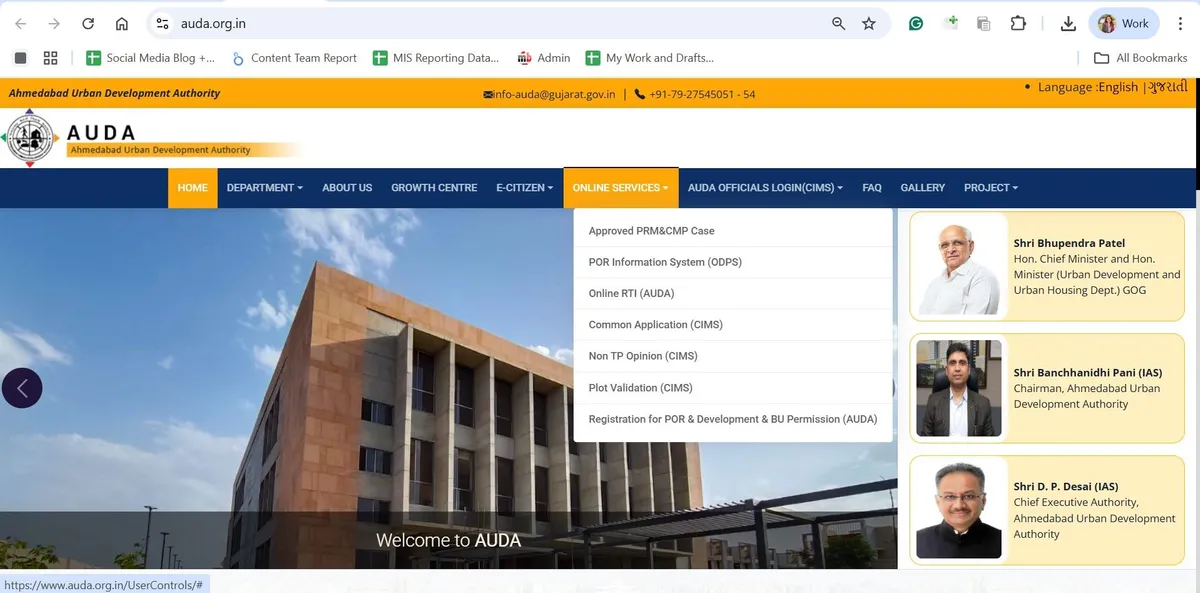This screenshot has width=1200, height=593.
Task: Choose Plot Validation (CIMS) option
Action: coord(640,388)
